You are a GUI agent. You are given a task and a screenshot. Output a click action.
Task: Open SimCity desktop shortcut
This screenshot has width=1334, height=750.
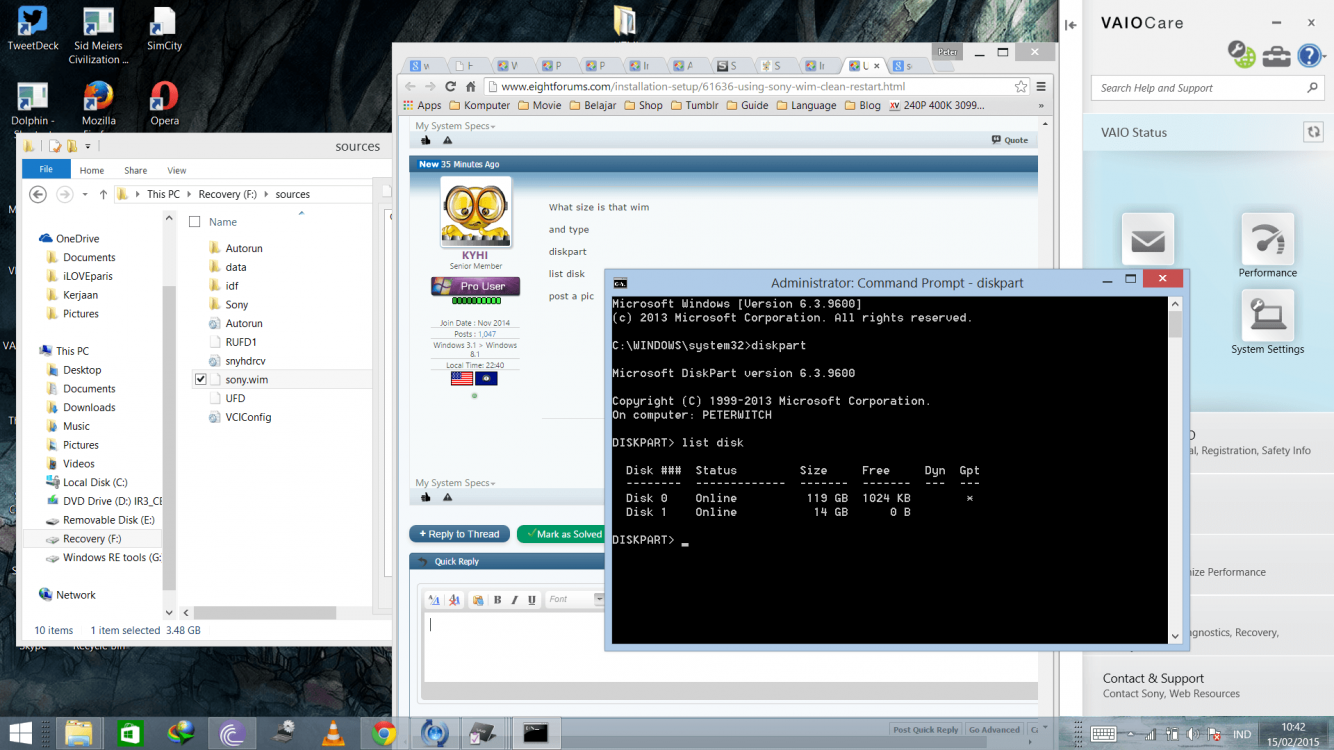[x=164, y=30]
